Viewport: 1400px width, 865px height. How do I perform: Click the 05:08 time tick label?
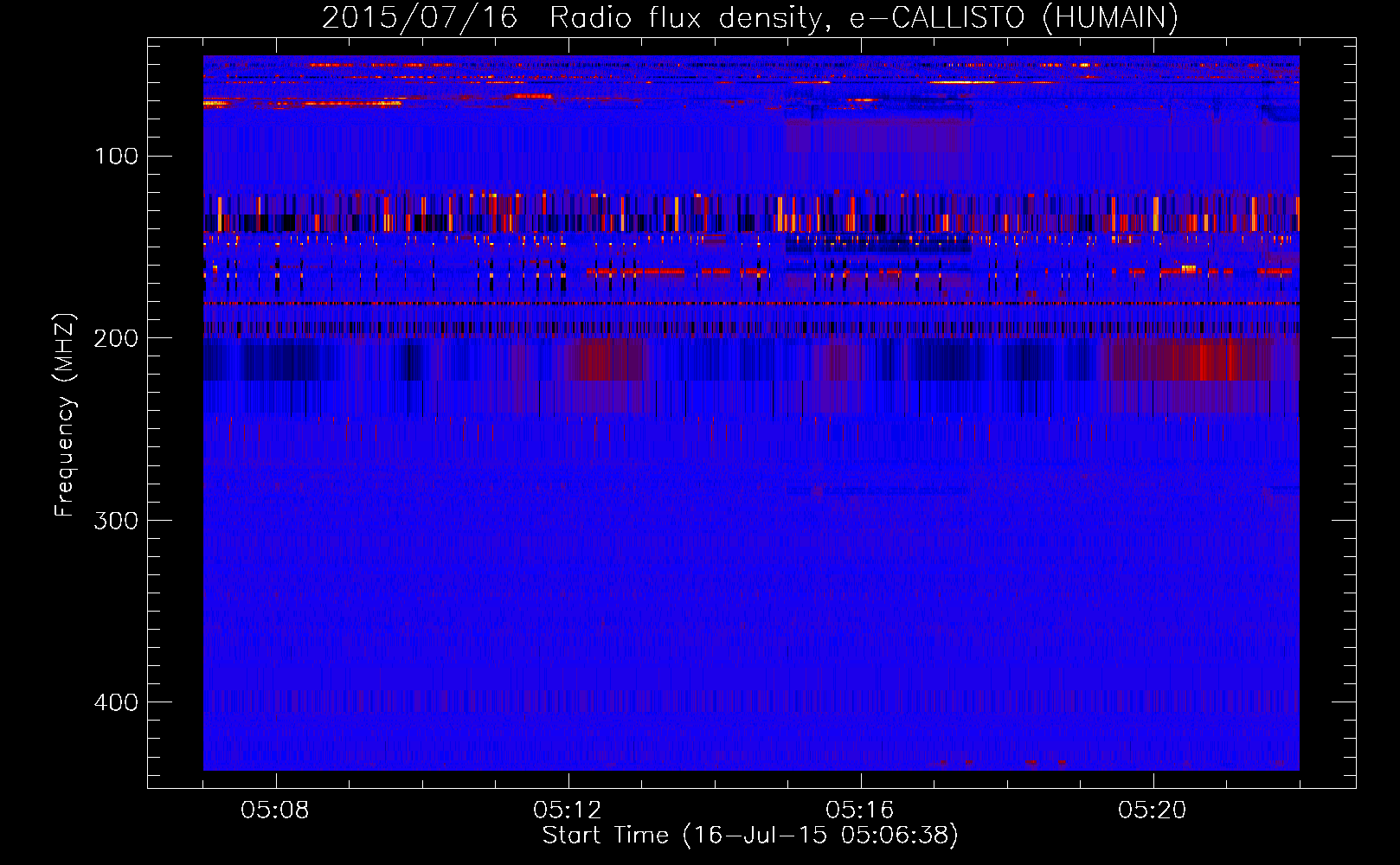click(x=275, y=811)
